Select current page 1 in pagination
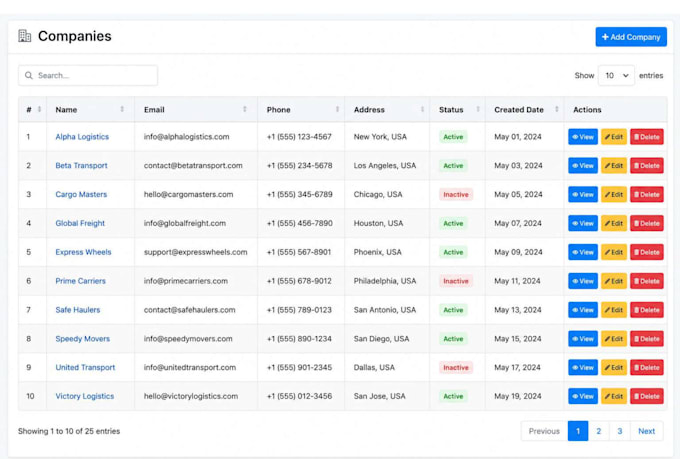The image size is (680, 459). 578,431
